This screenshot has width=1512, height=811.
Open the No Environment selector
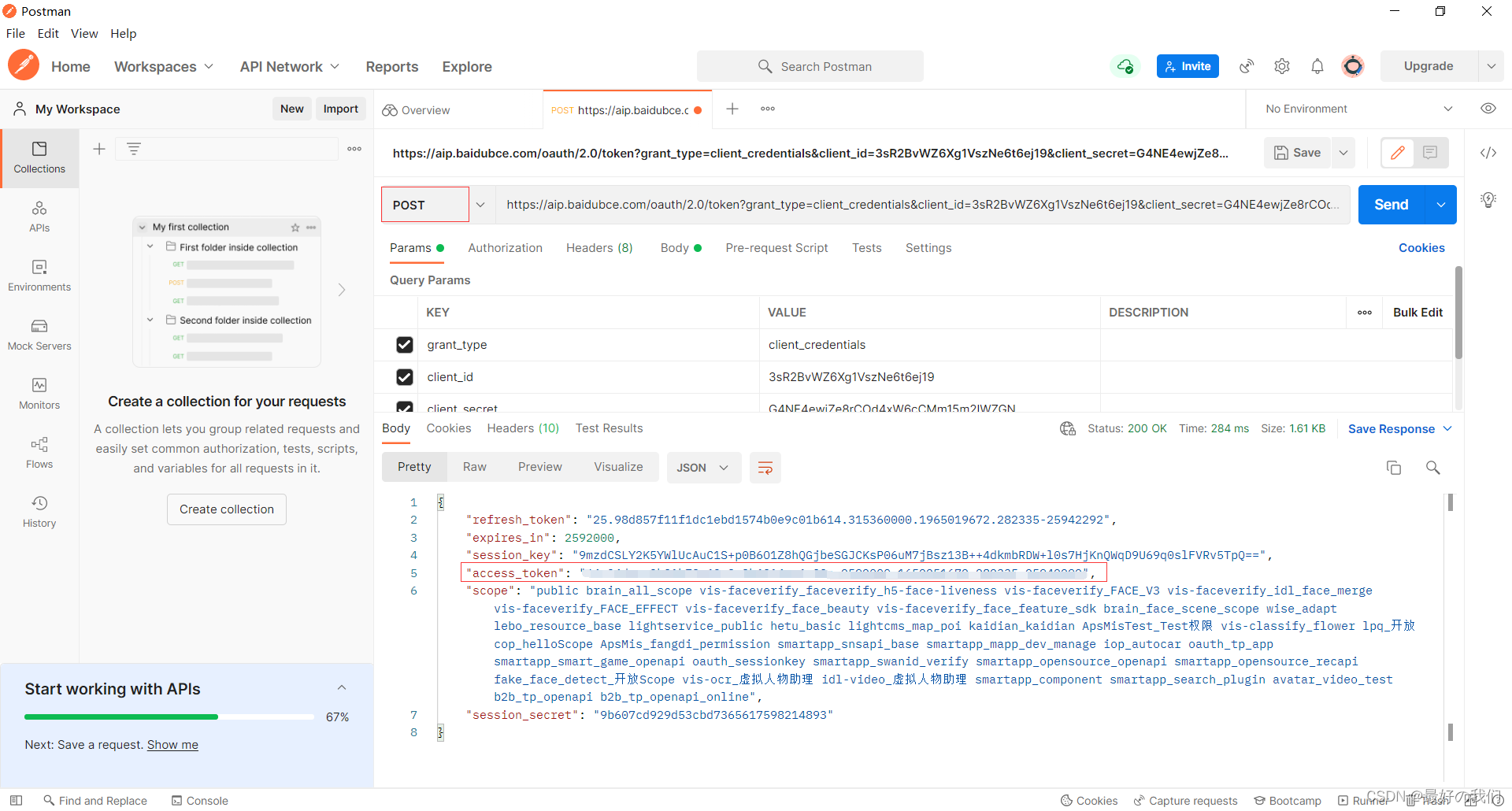pos(1359,109)
